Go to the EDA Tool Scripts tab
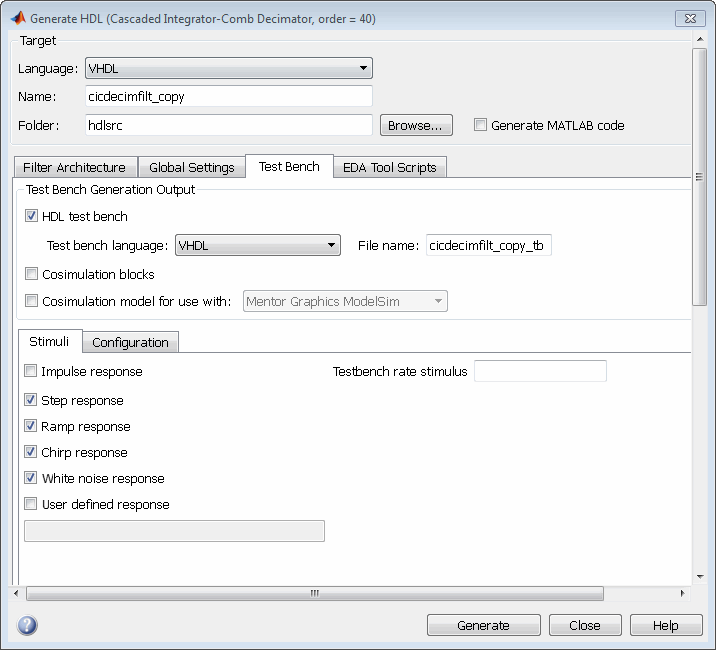 (390, 167)
